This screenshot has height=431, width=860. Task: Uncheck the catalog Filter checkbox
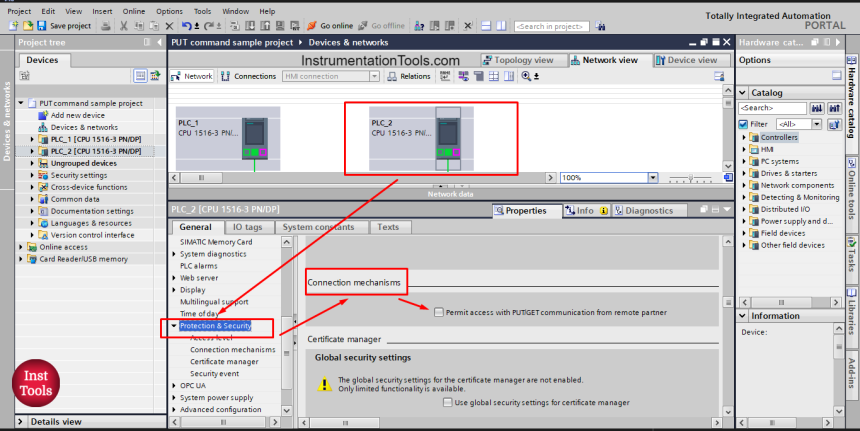pyautogui.click(x=743, y=124)
